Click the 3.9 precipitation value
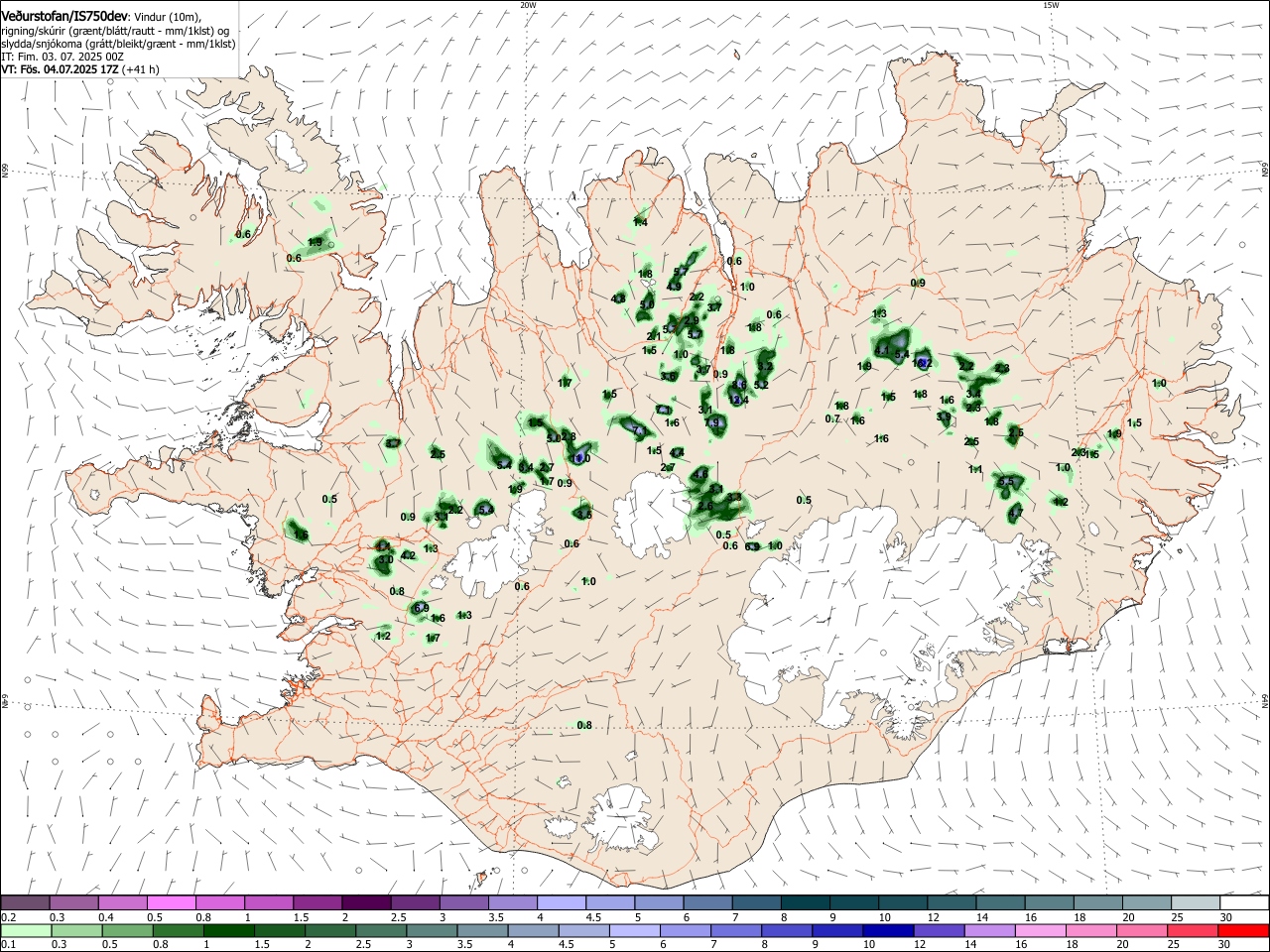1270x952 pixels. (x=943, y=417)
